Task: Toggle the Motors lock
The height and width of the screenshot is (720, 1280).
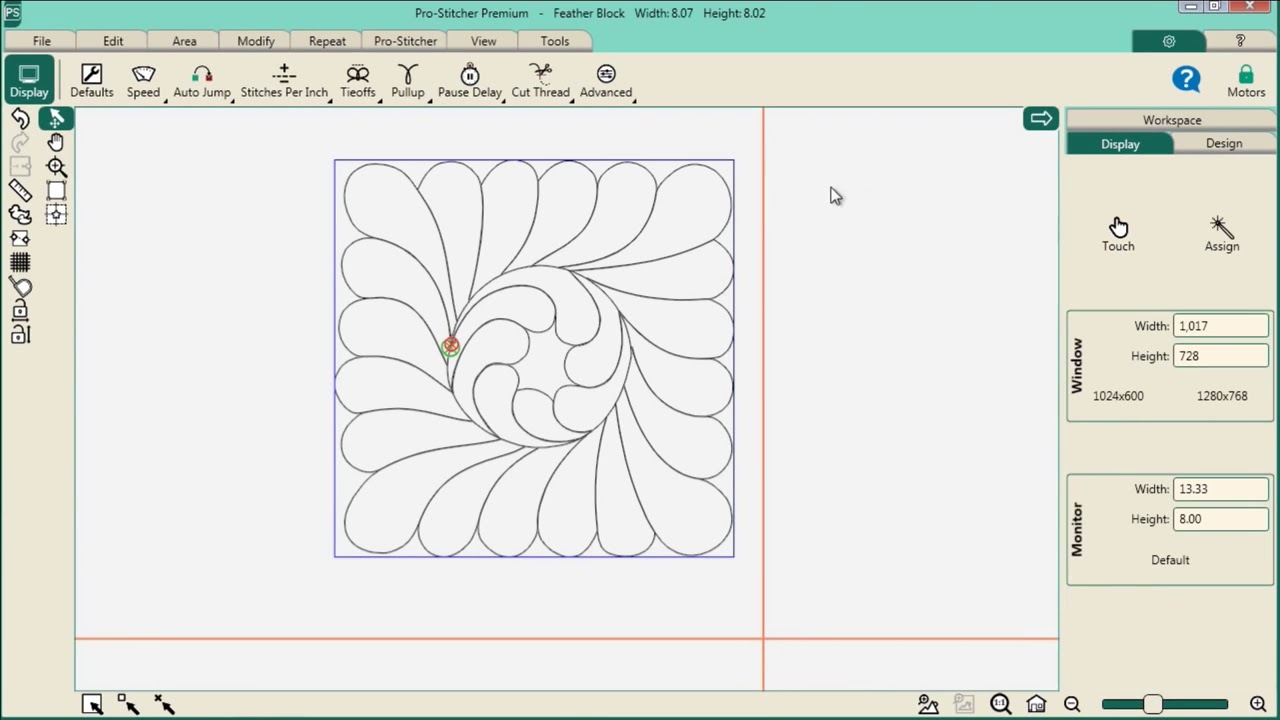Action: click(x=1246, y=81)
